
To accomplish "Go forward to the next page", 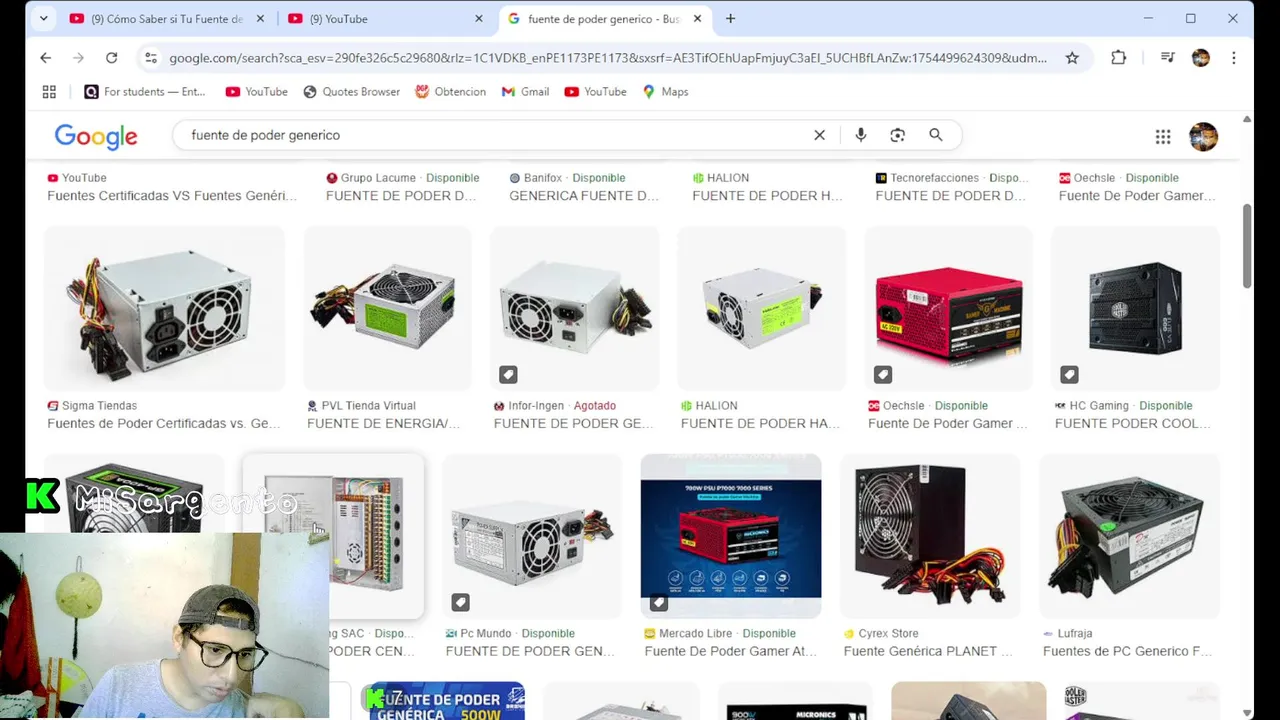I will tap(78, 58).
